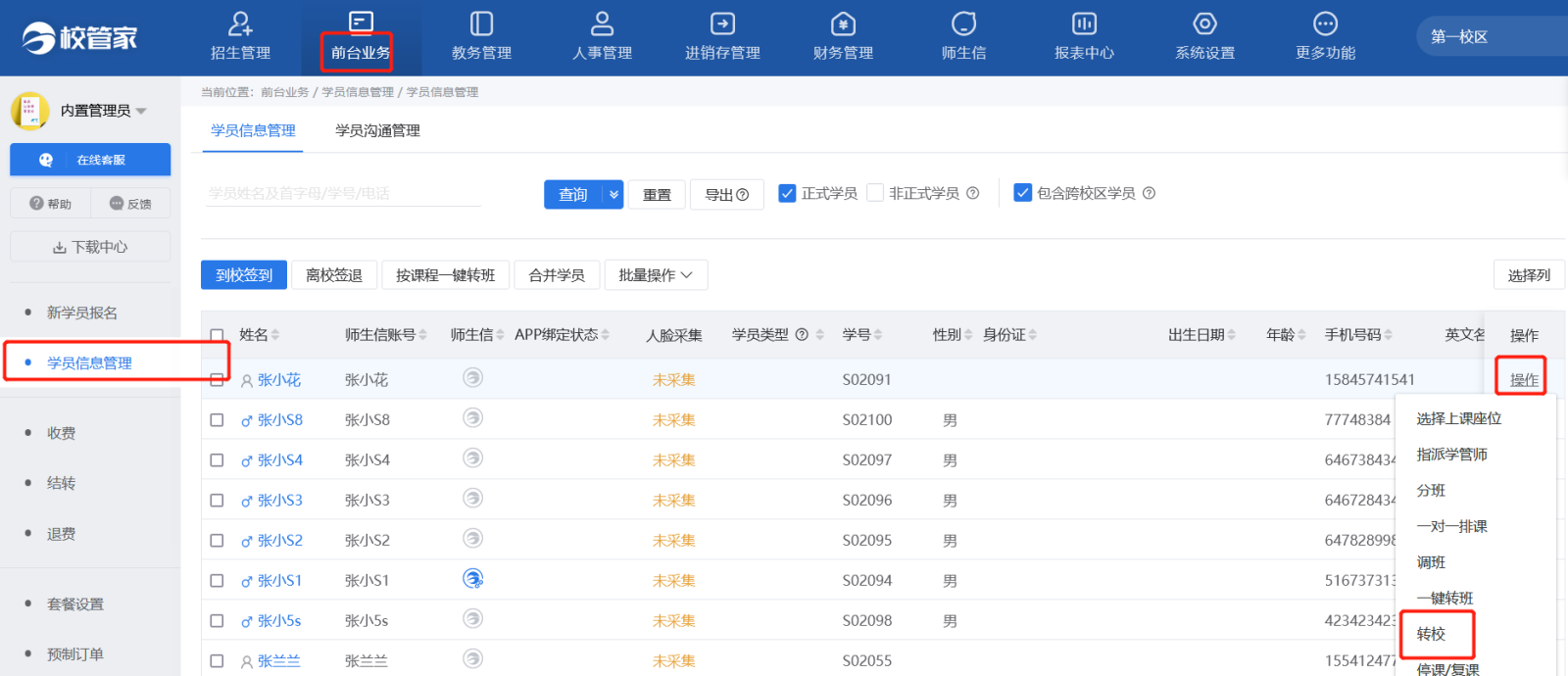Sort the table by 手机号码 column
The width and height of the screenshot is (1568, 676).
click(x=1389, y=335)
